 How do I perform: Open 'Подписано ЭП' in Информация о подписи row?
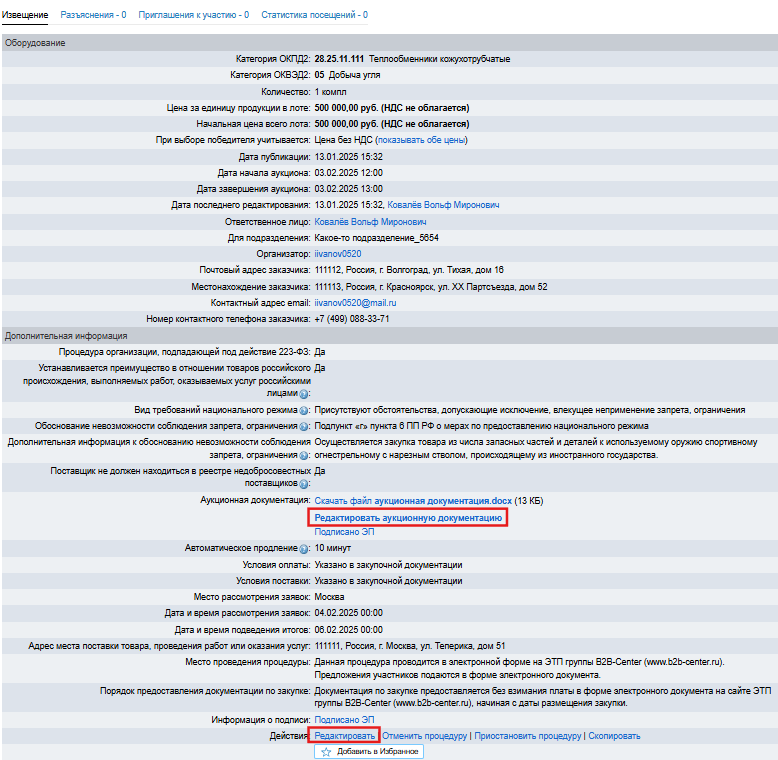(344, 720)
